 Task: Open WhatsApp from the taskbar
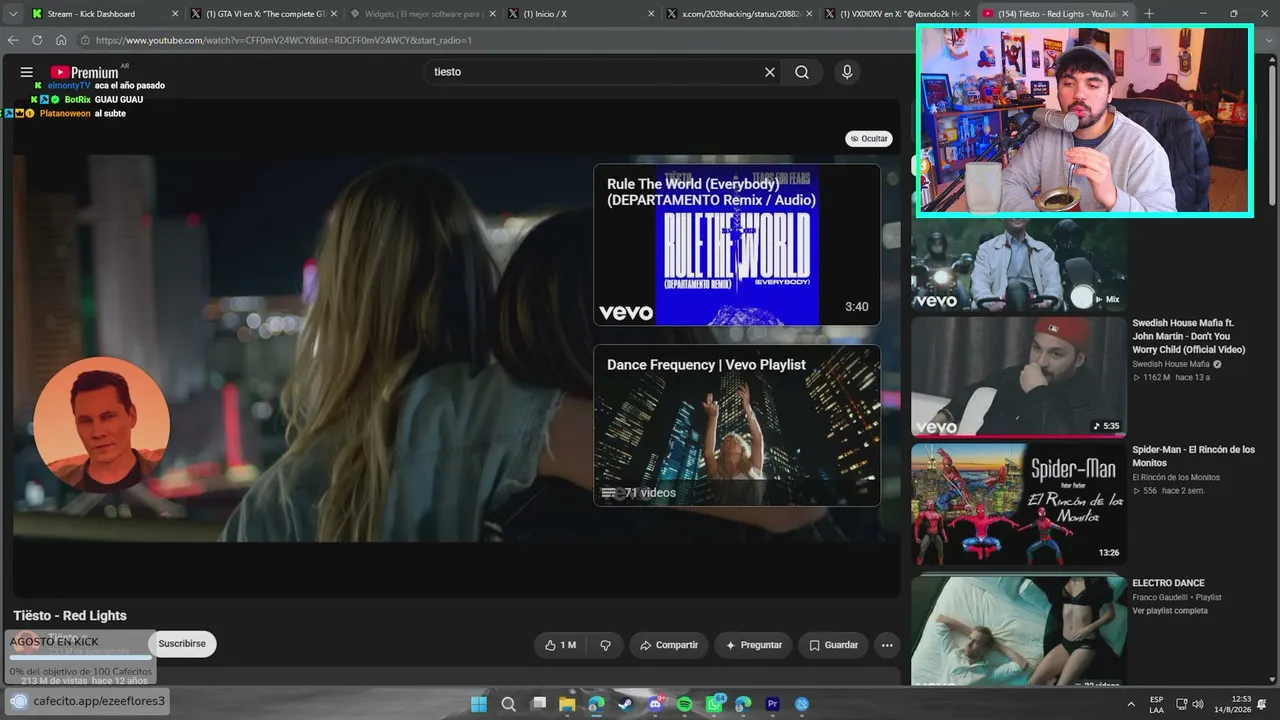(714, 704)
